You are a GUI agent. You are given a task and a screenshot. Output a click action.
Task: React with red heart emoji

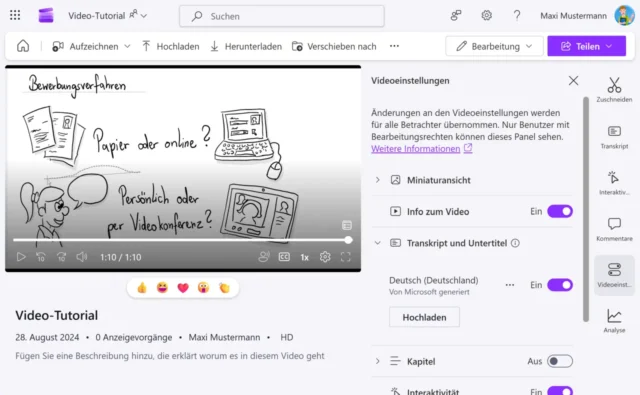[x=183, y=288]
